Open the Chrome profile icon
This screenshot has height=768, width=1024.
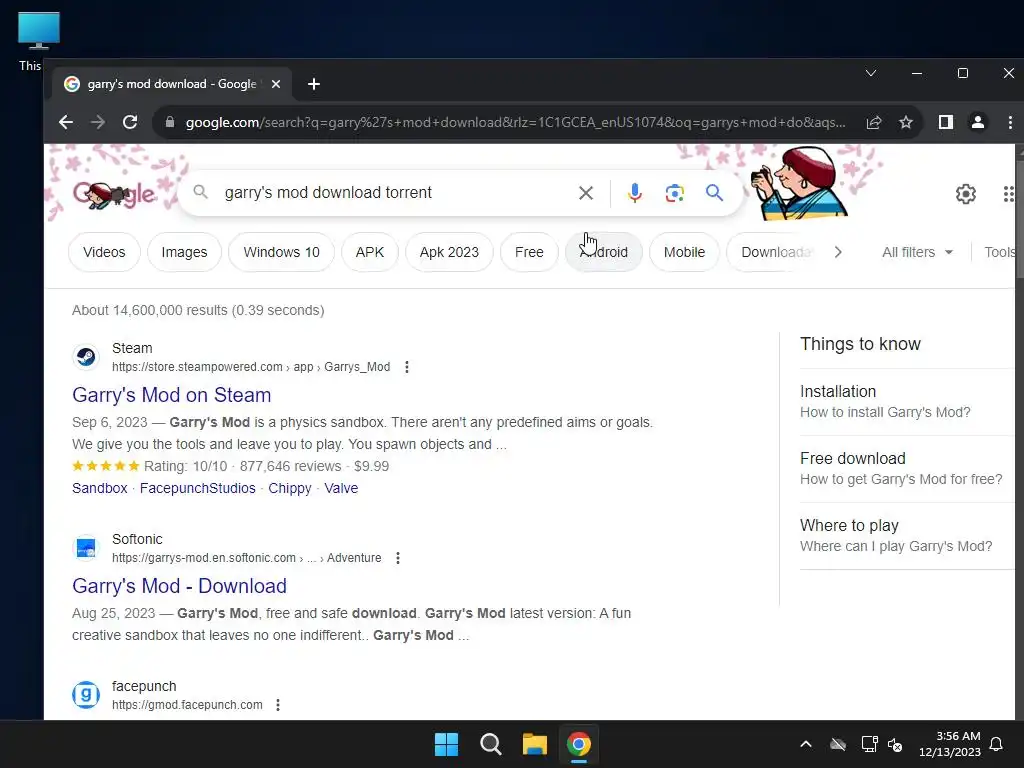pyautogui.click(x=978, y=122)
